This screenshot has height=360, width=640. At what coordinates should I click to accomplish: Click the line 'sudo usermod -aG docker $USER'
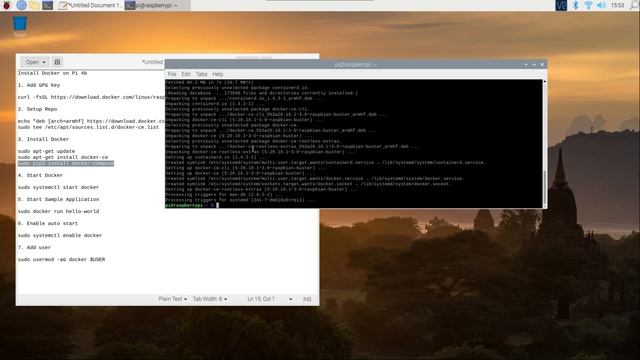point(61,260)
